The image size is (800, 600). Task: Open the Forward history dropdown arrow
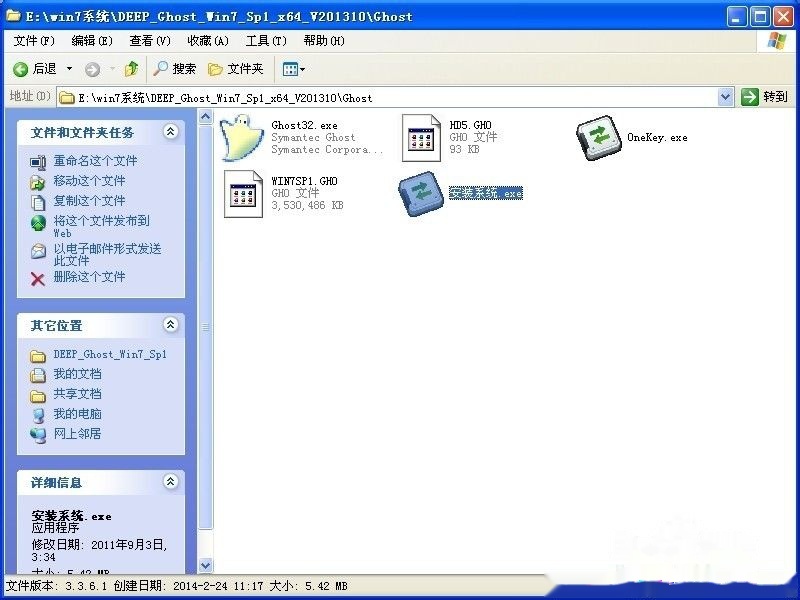coord(112,69)
